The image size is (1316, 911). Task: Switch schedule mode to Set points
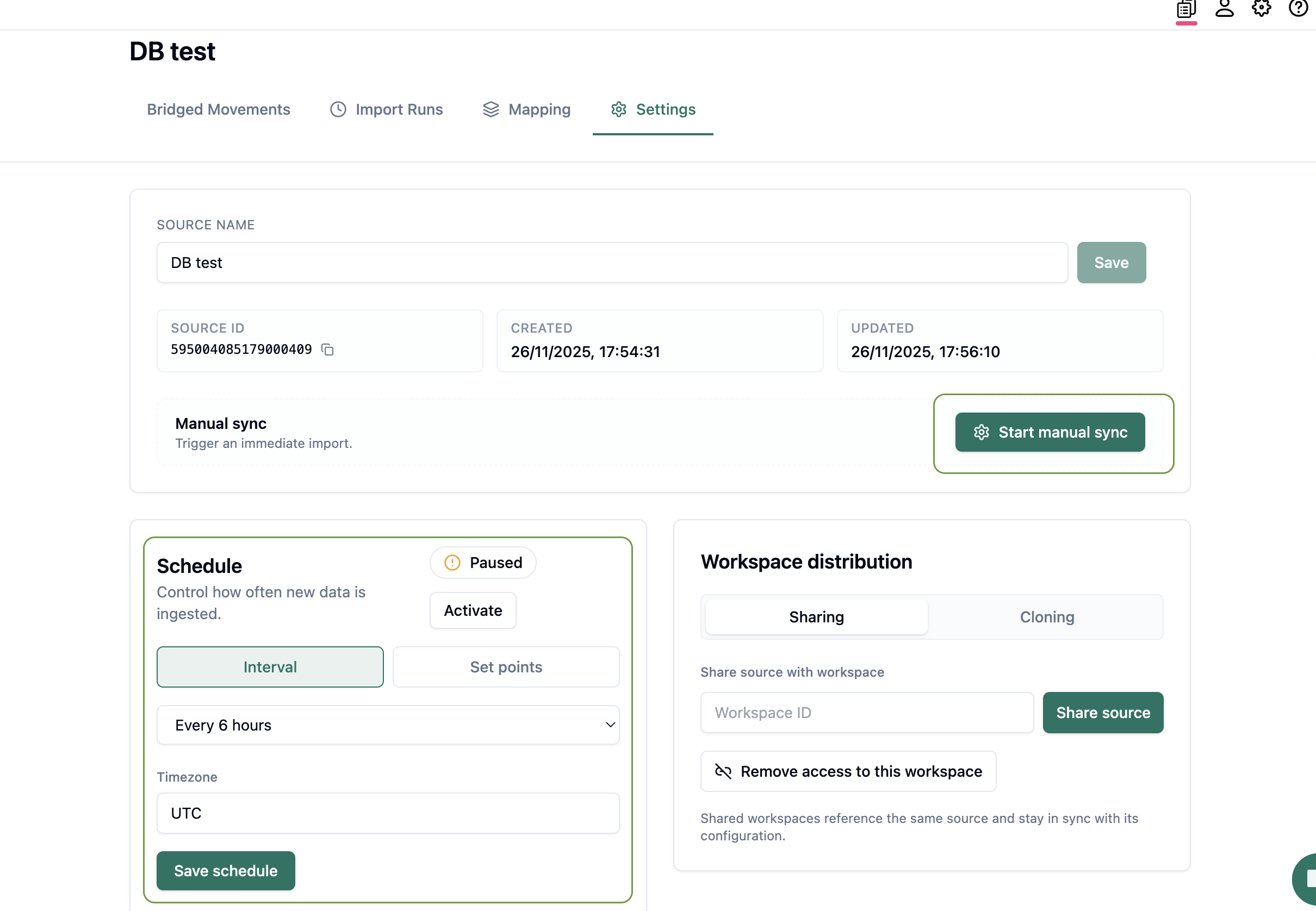[505, 667]
